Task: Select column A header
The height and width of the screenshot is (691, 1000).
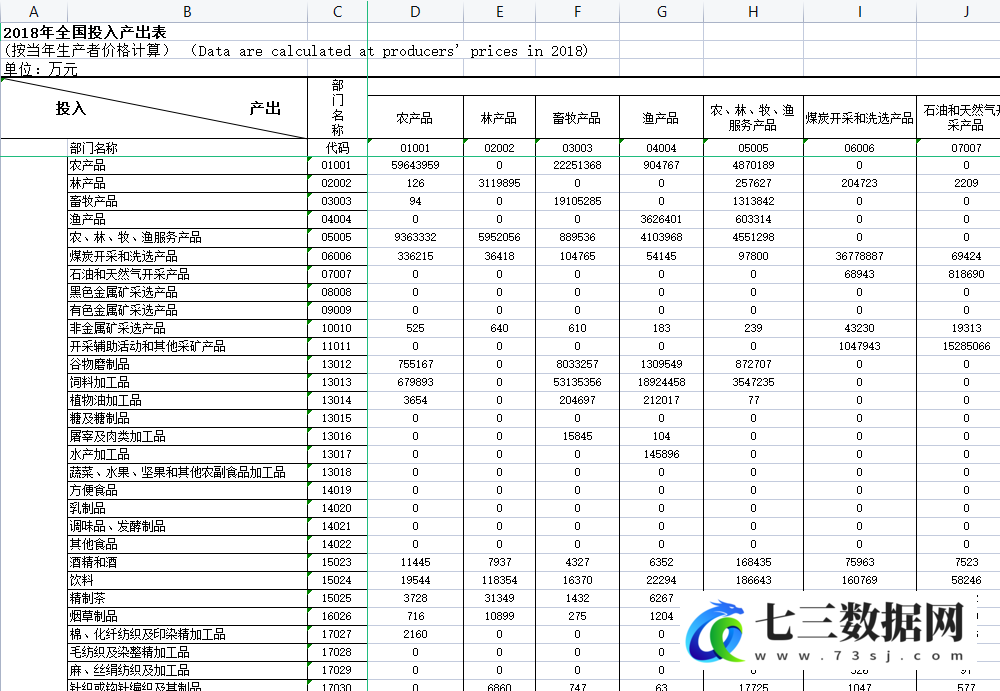Action: [34, 11]
